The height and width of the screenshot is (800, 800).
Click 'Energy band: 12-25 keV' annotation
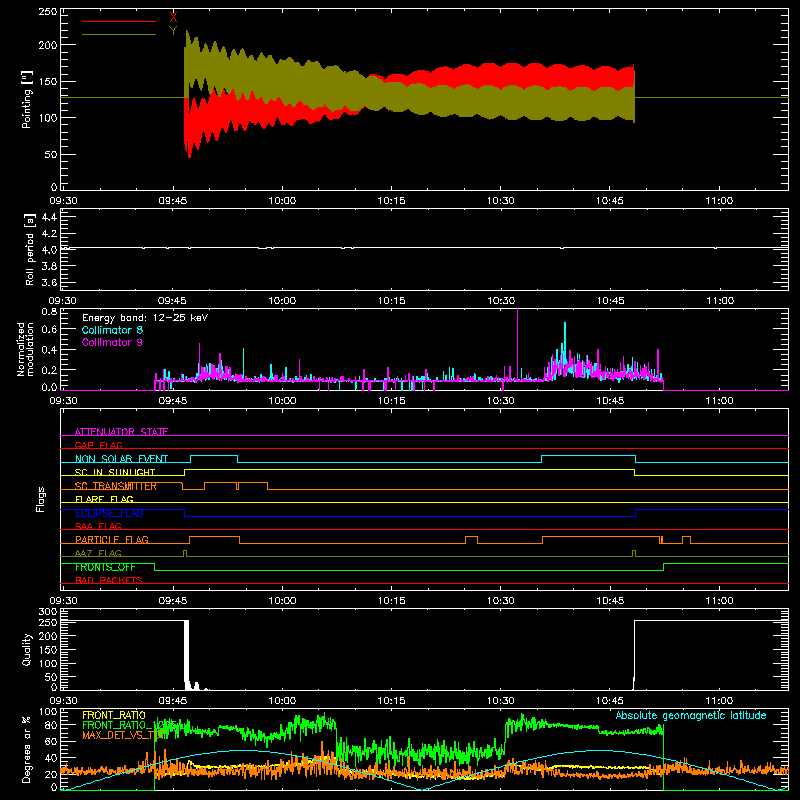coord(145,318)
